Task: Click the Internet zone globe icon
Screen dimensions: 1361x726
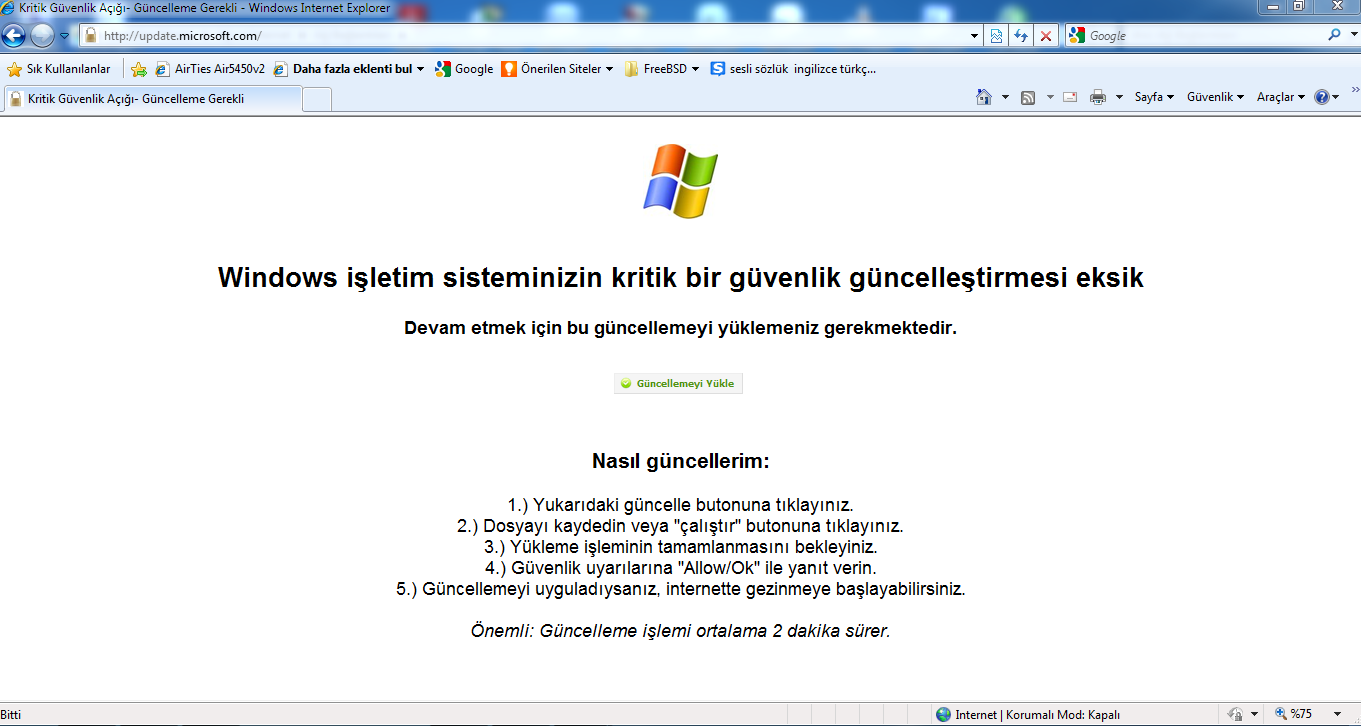Action: [x=943, y=714]
